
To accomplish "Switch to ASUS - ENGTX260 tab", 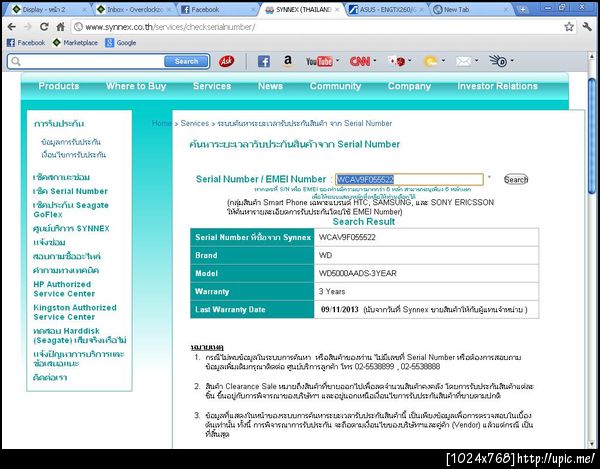I will (x=388, y=10).
